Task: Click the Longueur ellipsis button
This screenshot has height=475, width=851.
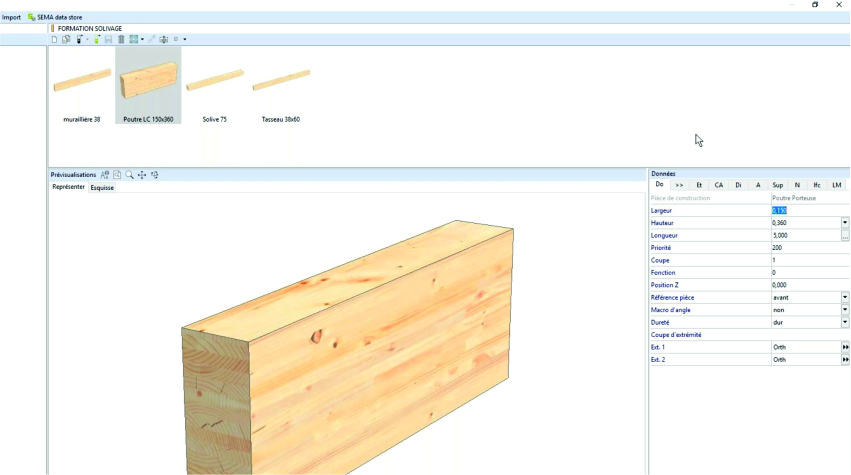Action: [845, 236]
